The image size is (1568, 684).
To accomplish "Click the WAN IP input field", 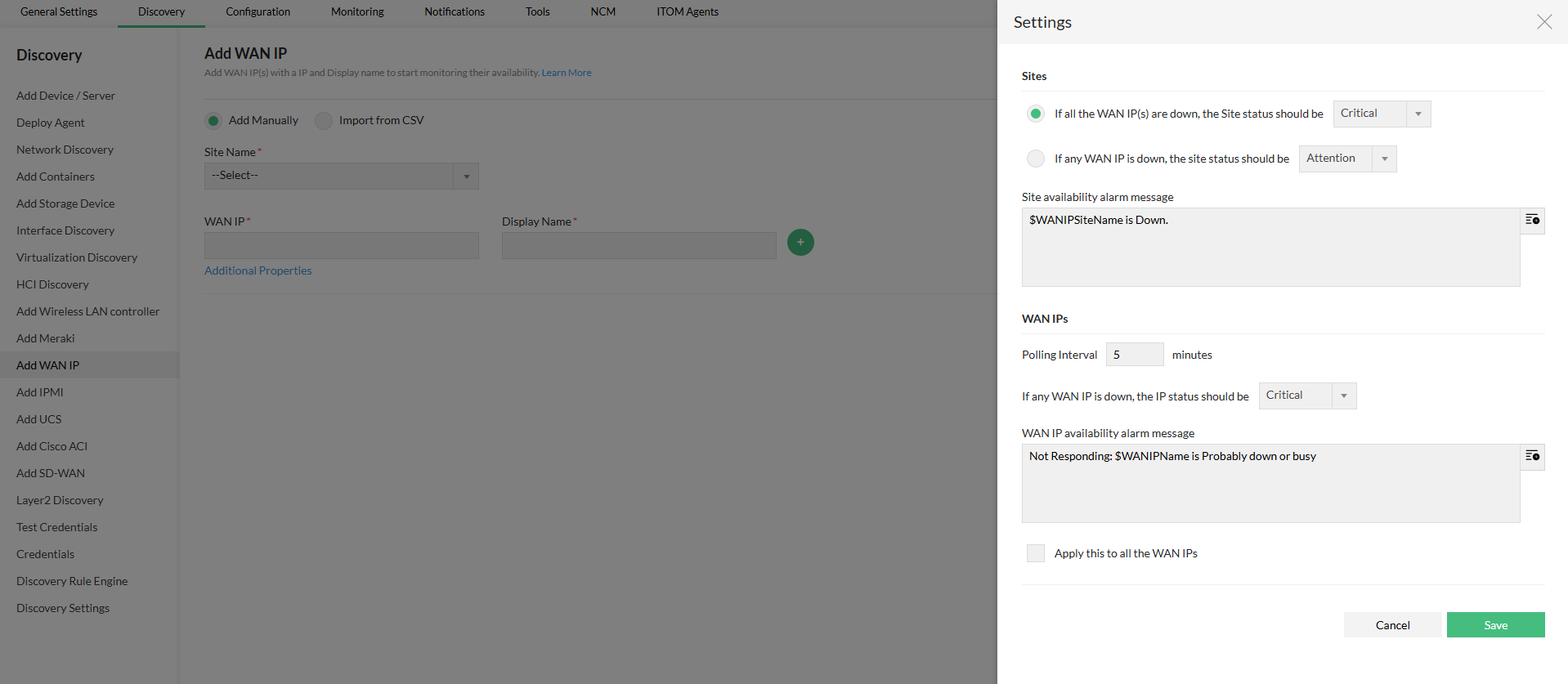I will click(x=341, y=245).
